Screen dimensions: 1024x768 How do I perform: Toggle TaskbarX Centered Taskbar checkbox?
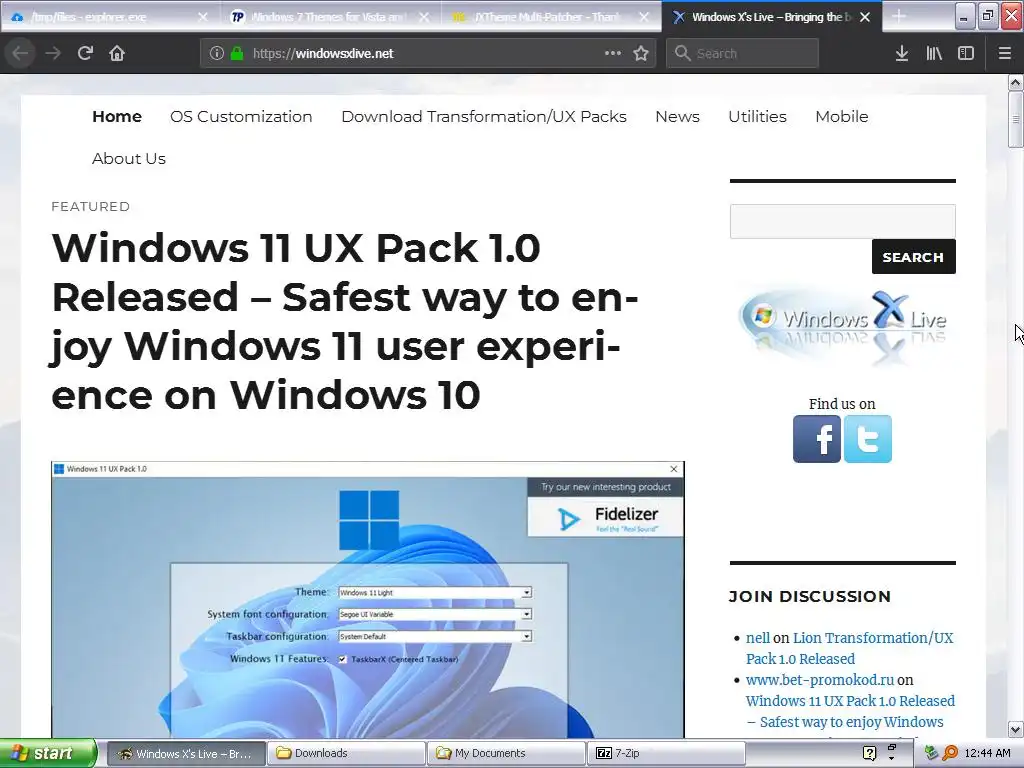point(342,659)
